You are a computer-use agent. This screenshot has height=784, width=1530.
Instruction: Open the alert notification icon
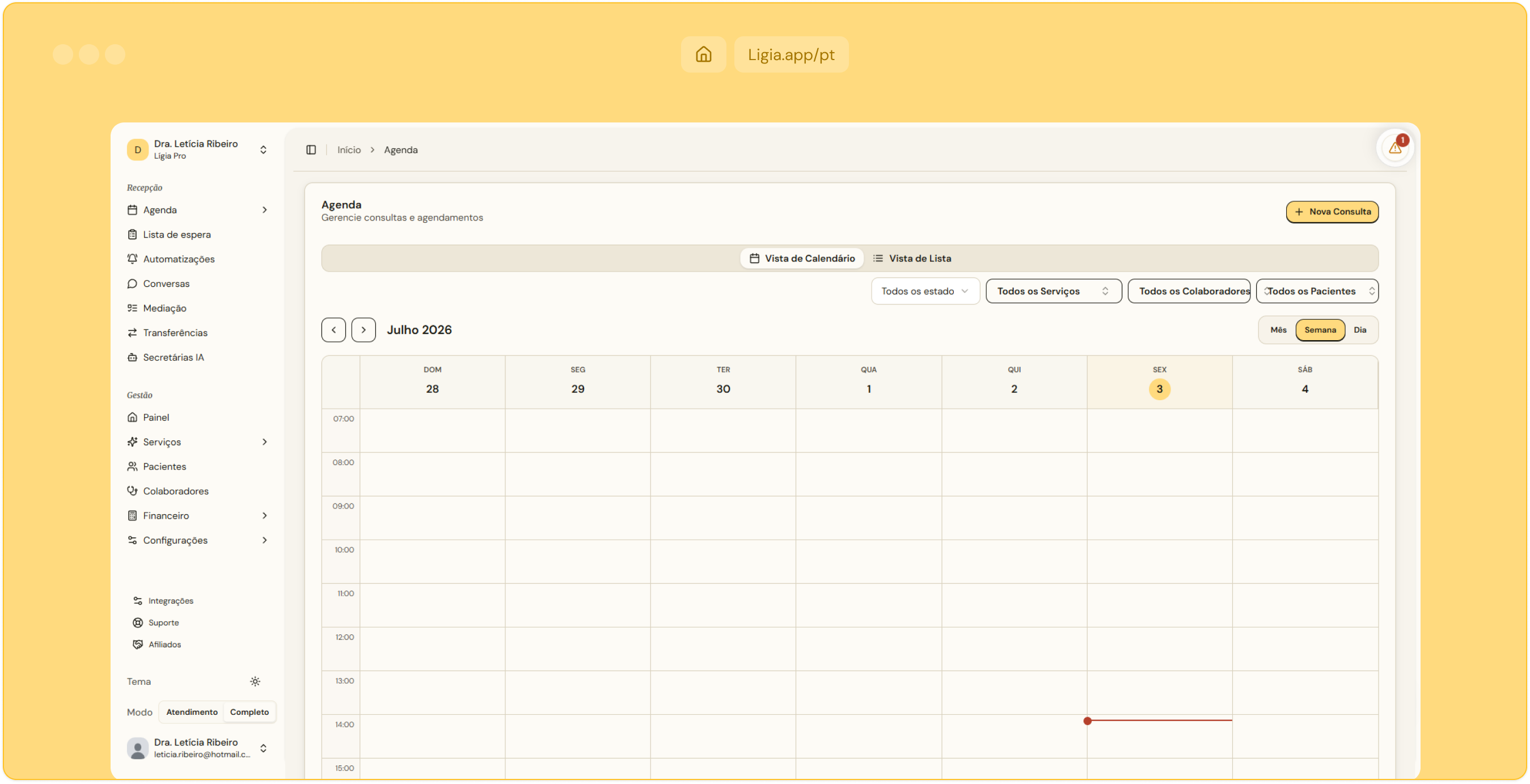tap(1394, 148)
